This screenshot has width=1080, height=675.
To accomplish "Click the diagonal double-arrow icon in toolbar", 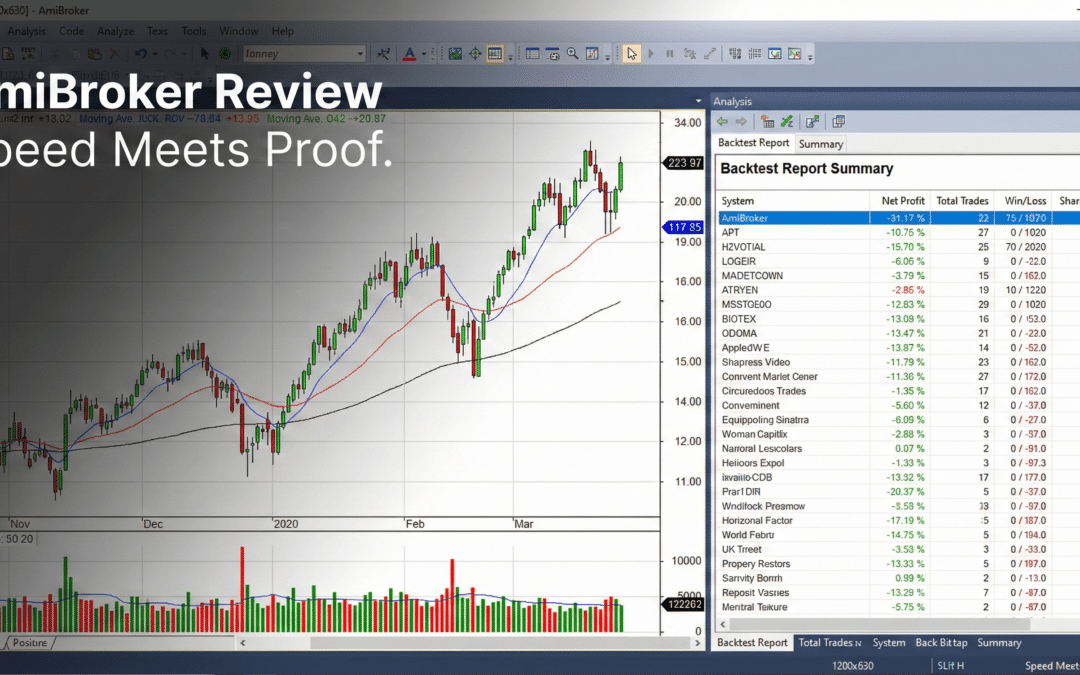I will click(709, 54).
